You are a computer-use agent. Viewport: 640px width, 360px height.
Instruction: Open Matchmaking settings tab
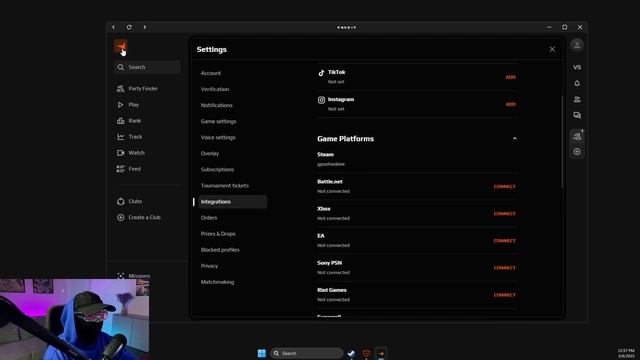pos(217,282)
